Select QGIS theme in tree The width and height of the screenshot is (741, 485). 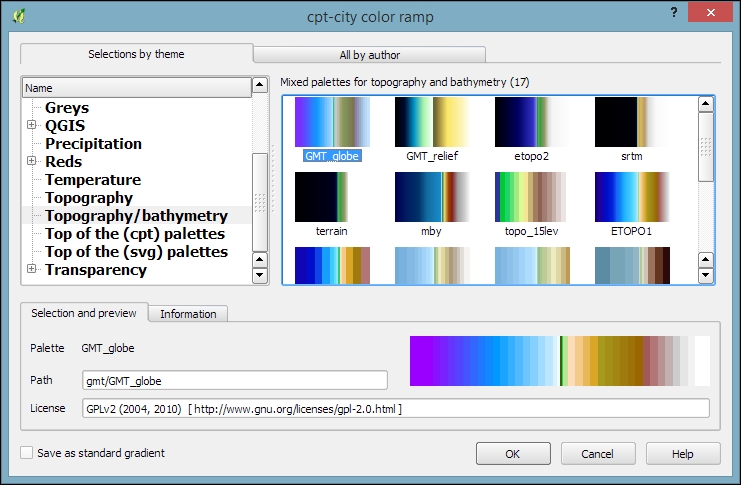(x=65, y=125)
